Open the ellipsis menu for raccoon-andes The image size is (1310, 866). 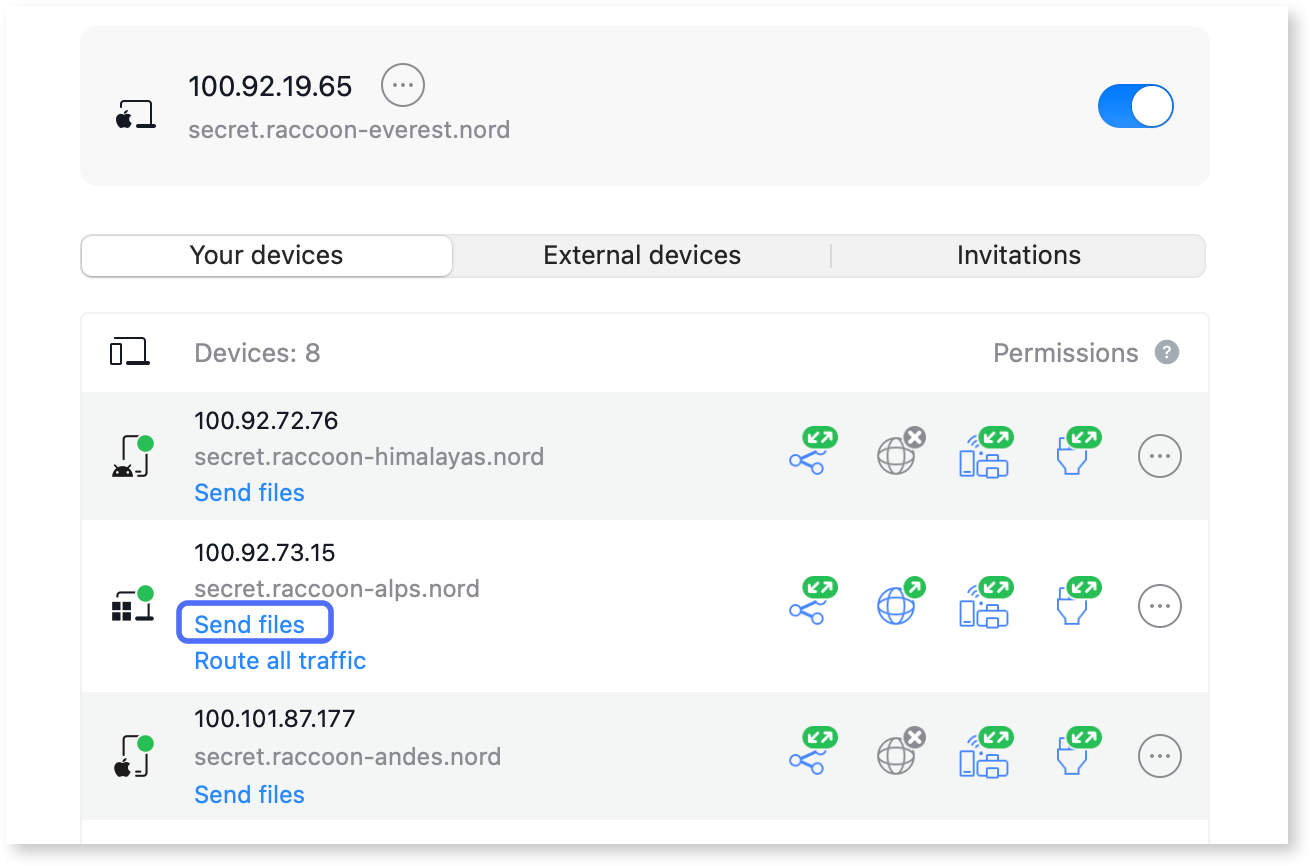point(1159,756)
